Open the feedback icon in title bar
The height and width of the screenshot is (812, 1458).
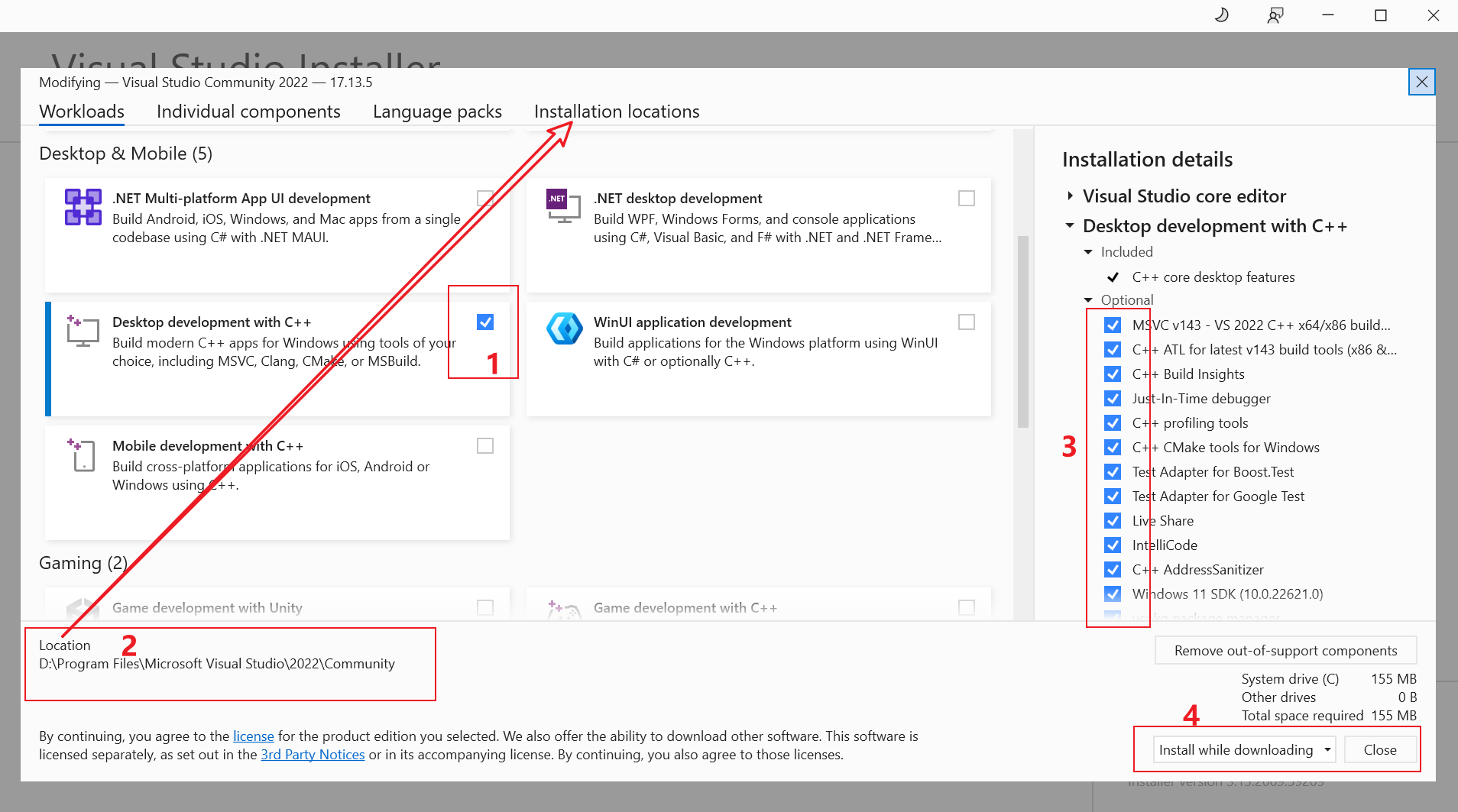pyautogui.click(x=1275, y=15)
